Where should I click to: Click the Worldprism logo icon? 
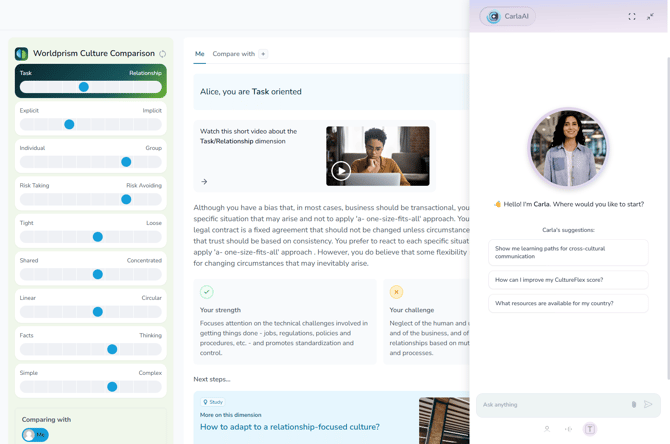[22, 54]
